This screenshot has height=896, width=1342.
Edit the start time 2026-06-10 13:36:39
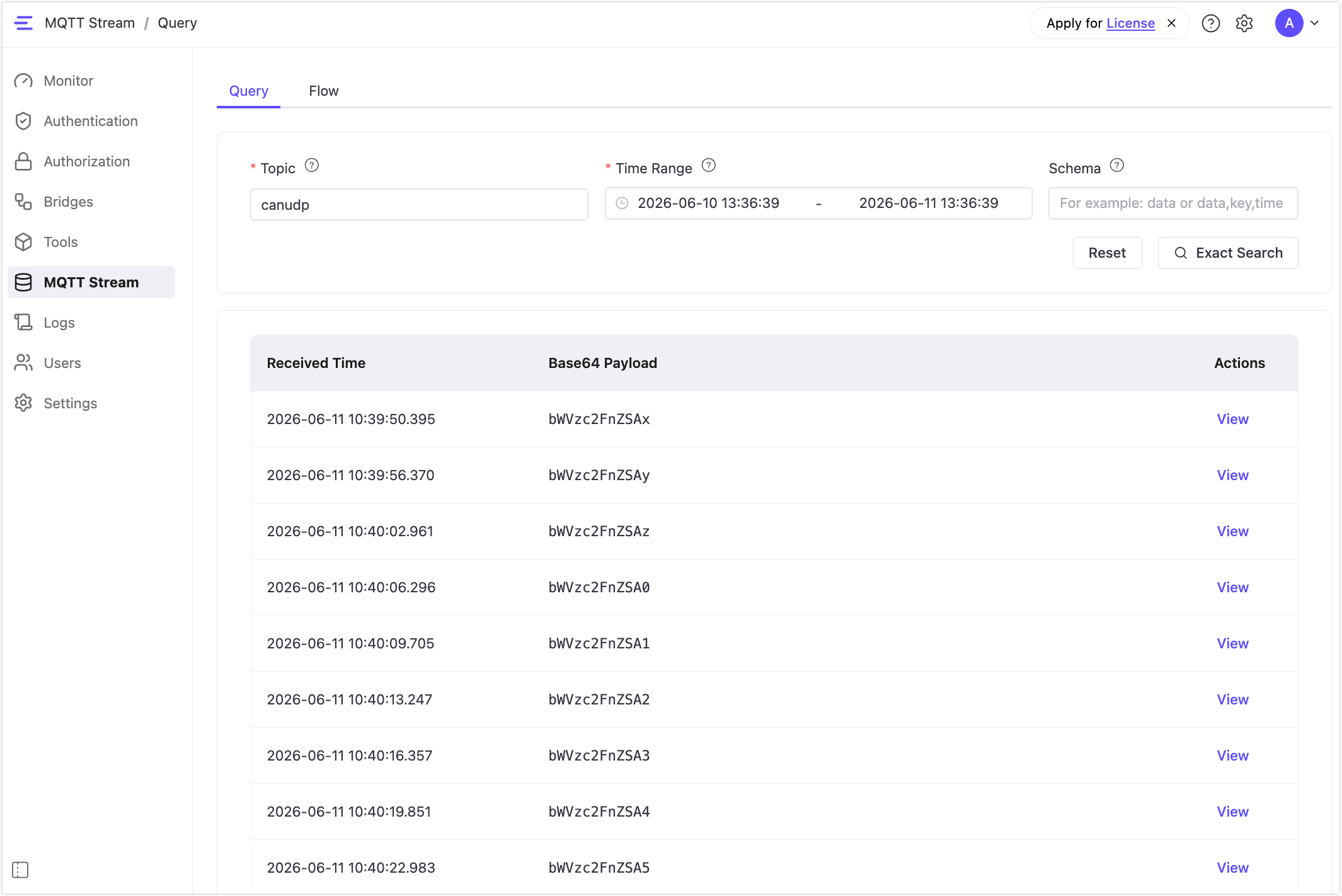pyautogui.click(x=708, y=203)
